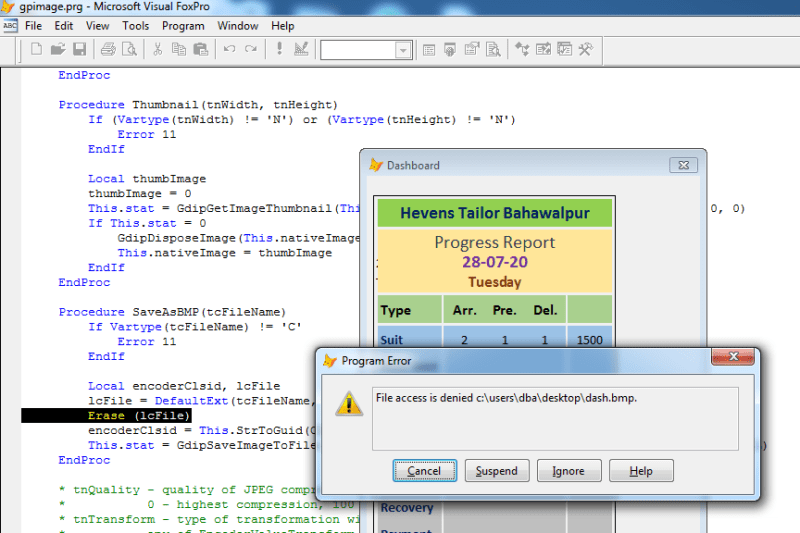Open the View menu

point(97,26)
